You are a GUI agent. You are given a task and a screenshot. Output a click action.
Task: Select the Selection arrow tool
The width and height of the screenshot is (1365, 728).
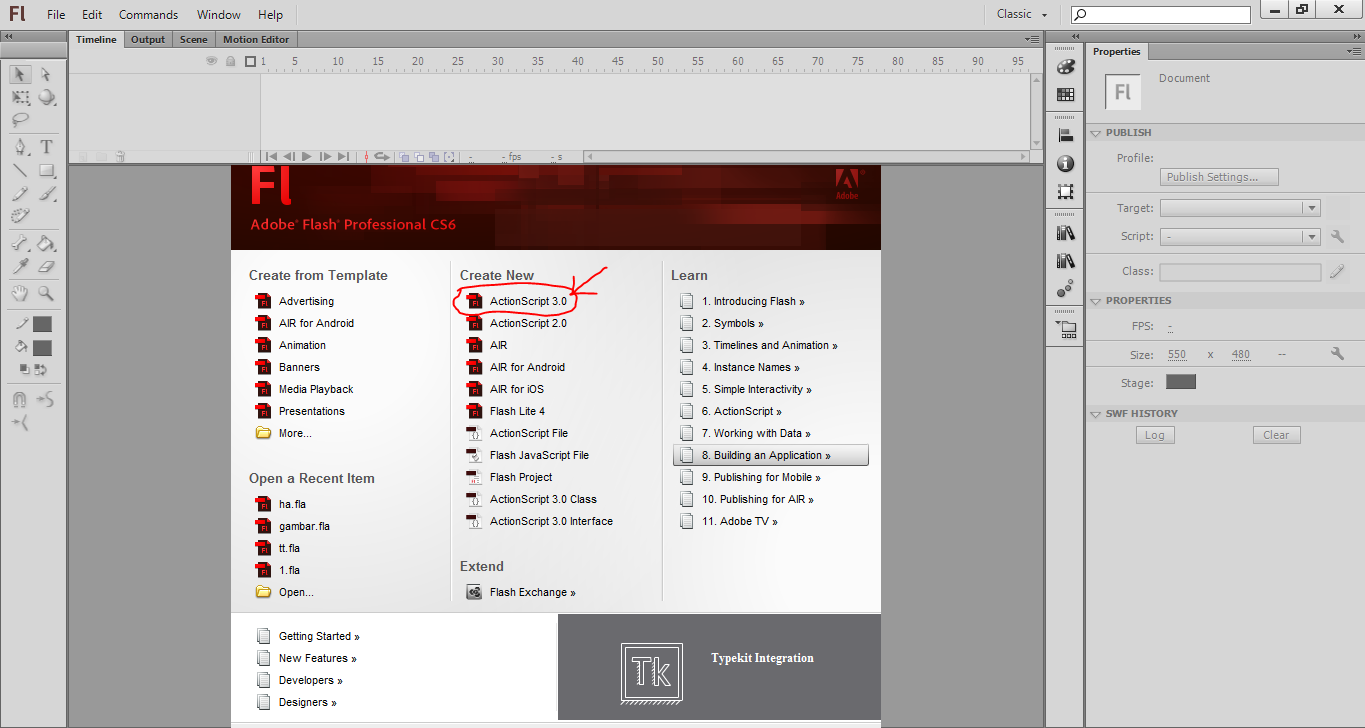(20, 74)
